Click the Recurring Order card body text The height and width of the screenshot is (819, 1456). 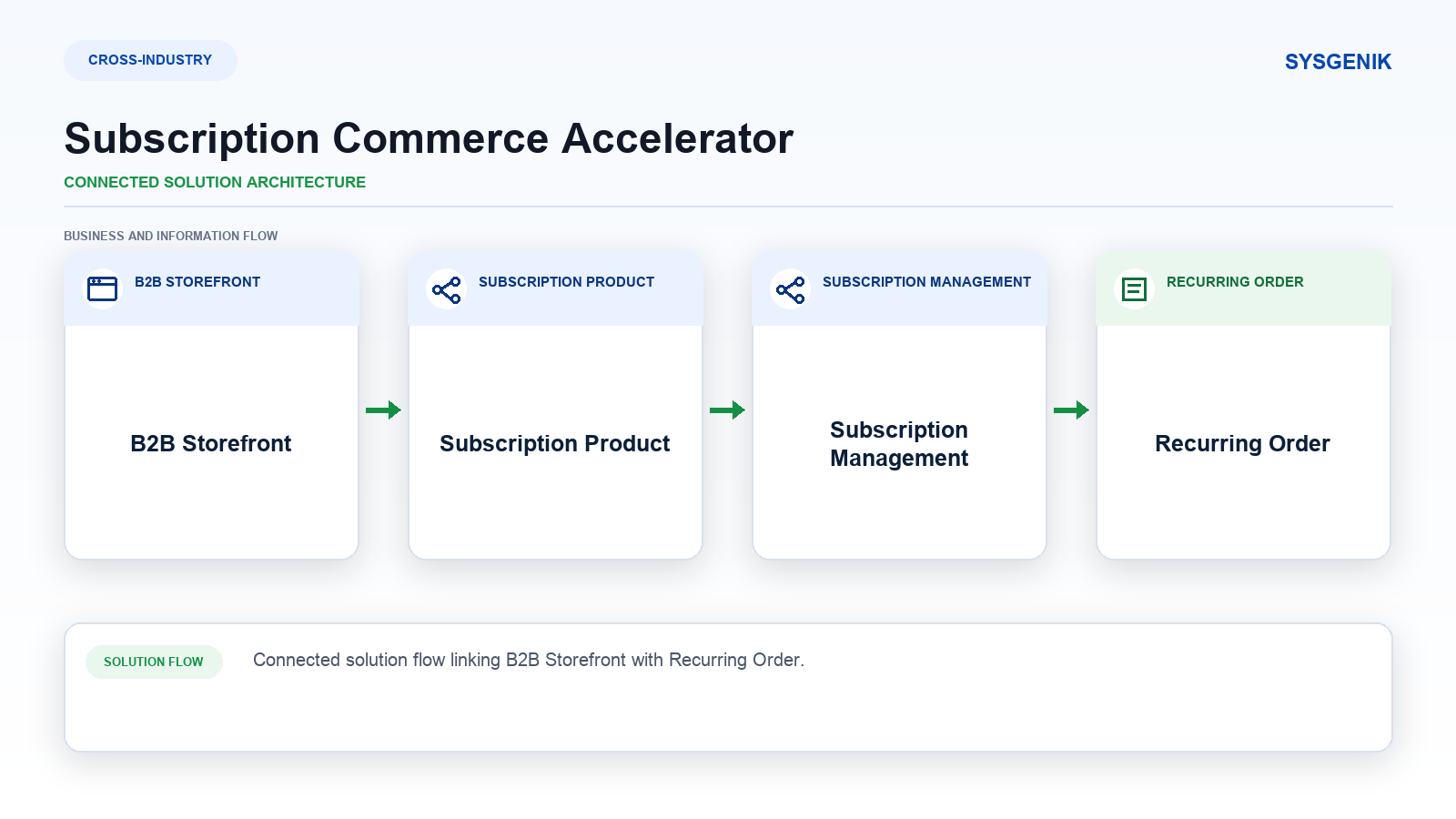(x=1242, y=443)
